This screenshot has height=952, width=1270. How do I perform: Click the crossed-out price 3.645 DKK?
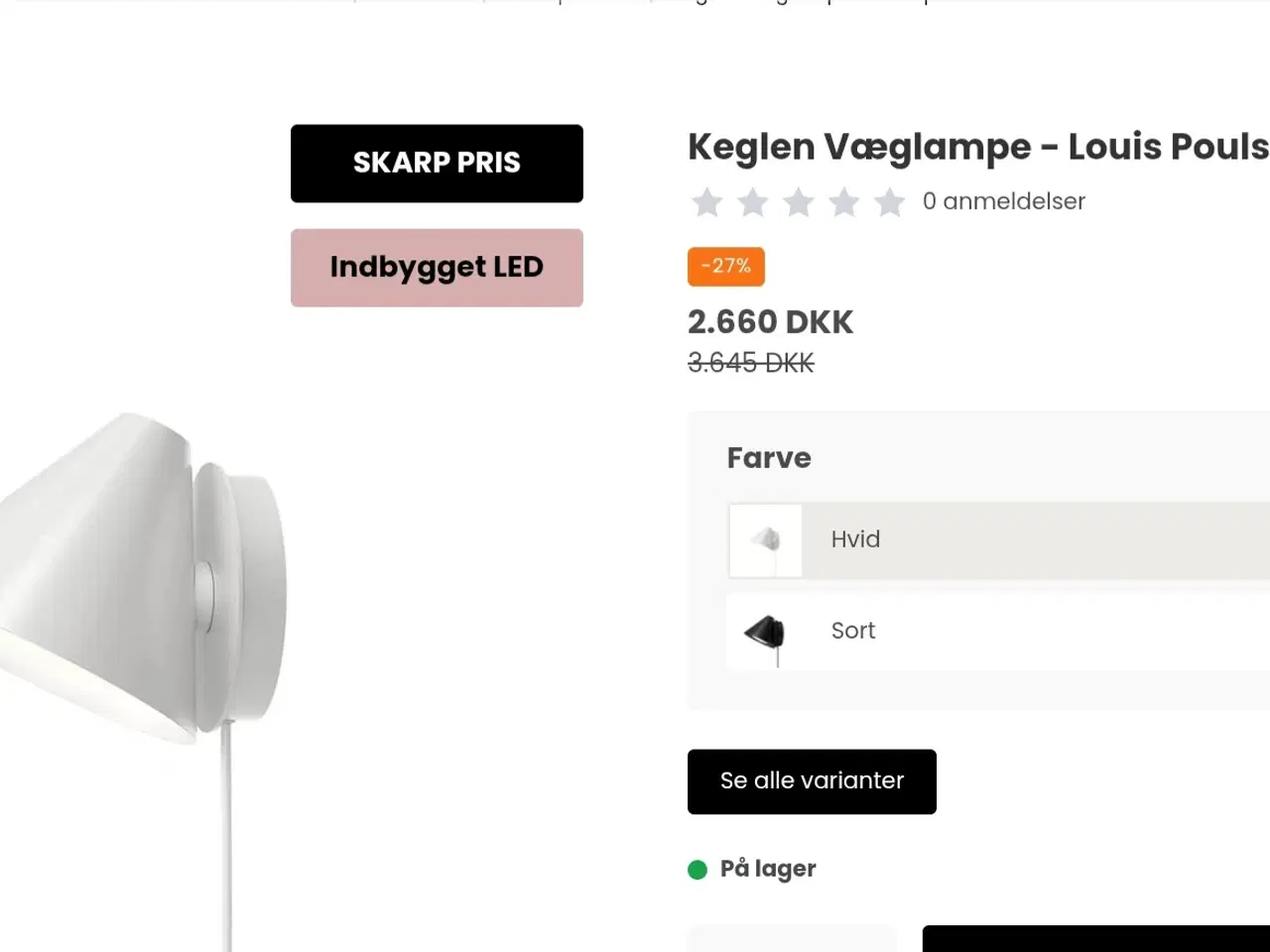coord(750,362)
